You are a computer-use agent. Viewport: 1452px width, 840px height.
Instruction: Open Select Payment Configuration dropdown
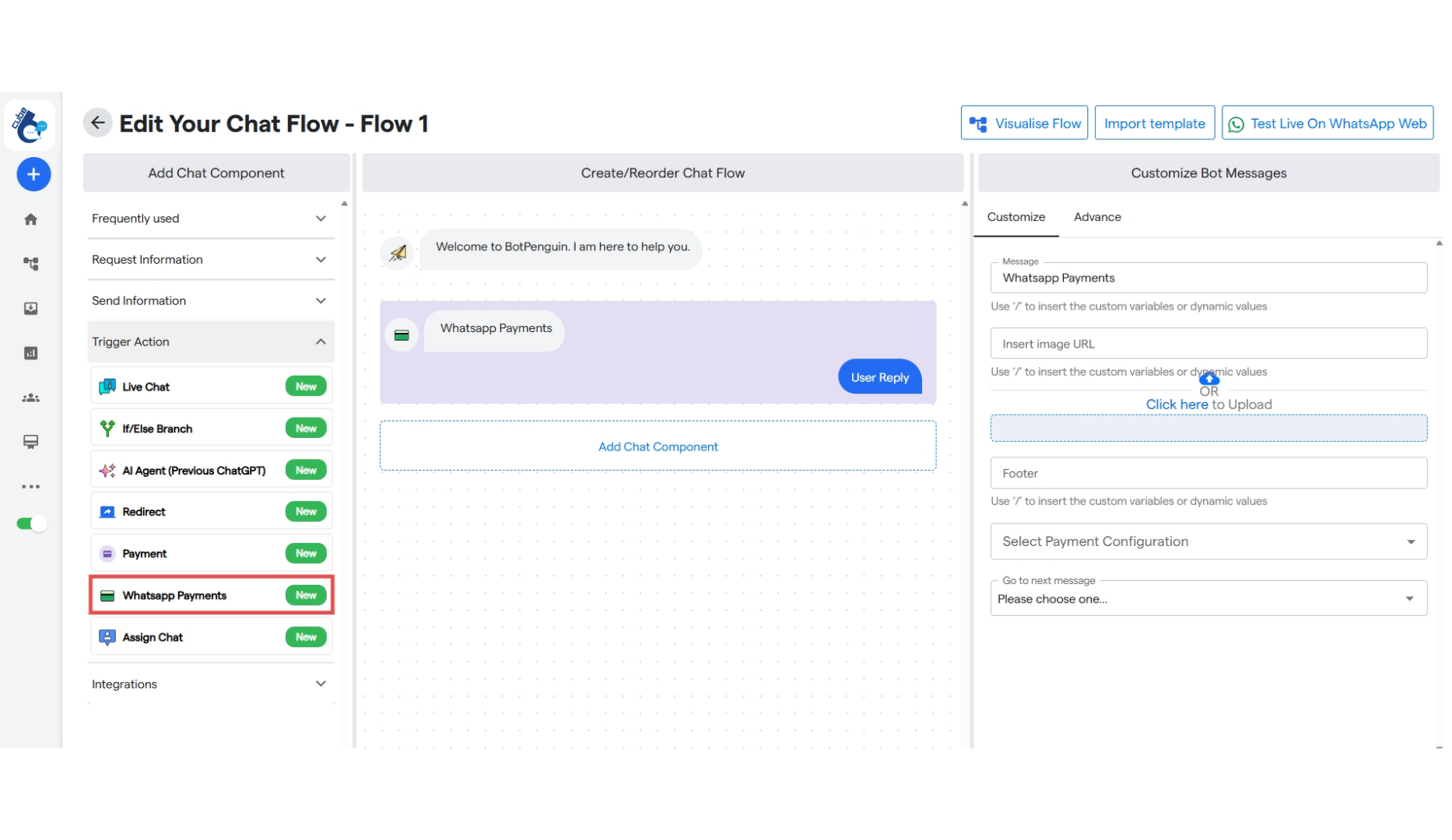[1208, 541]
